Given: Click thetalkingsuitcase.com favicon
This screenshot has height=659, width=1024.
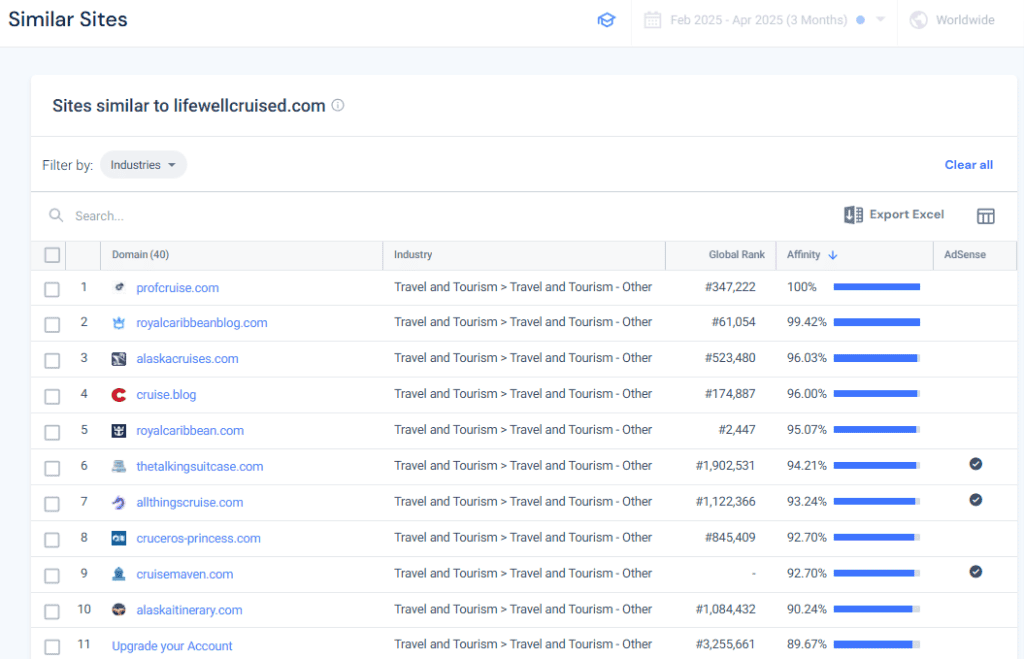Looking at the screenshot, I should pyautogui.click(x=119, y=466).
